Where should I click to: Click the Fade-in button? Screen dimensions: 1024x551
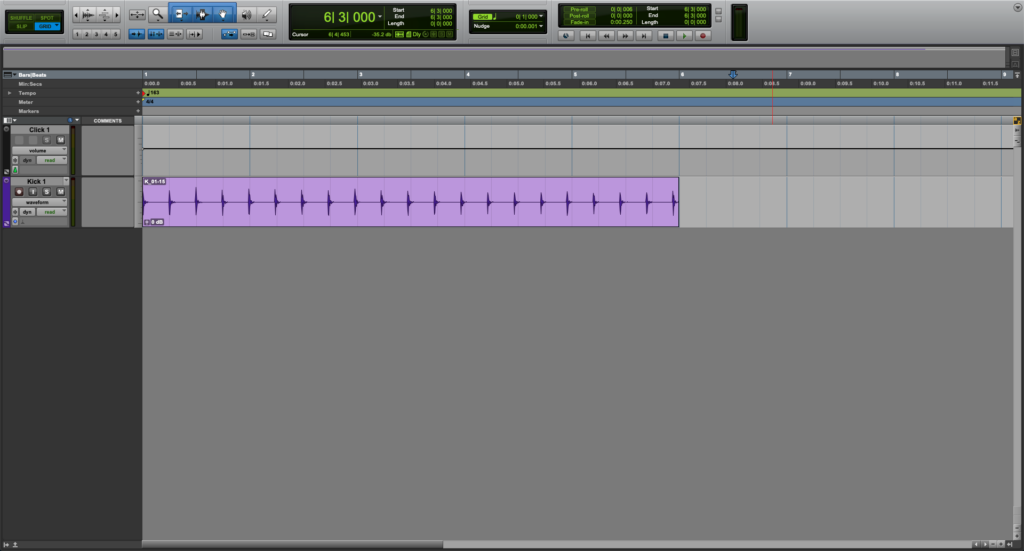(x=579, y=22)
